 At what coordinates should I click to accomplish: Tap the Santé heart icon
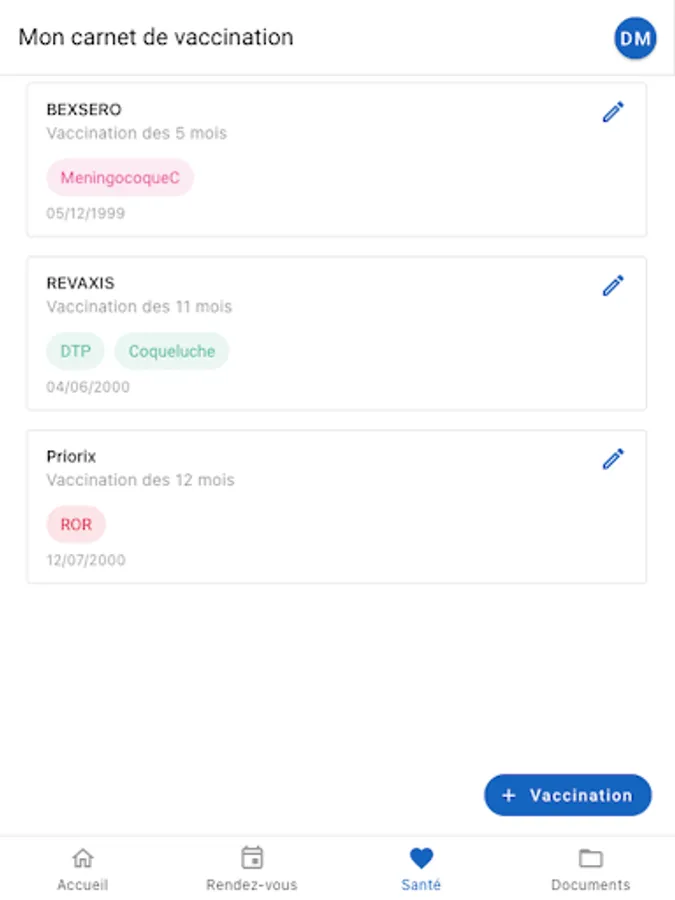click(421, 858)
